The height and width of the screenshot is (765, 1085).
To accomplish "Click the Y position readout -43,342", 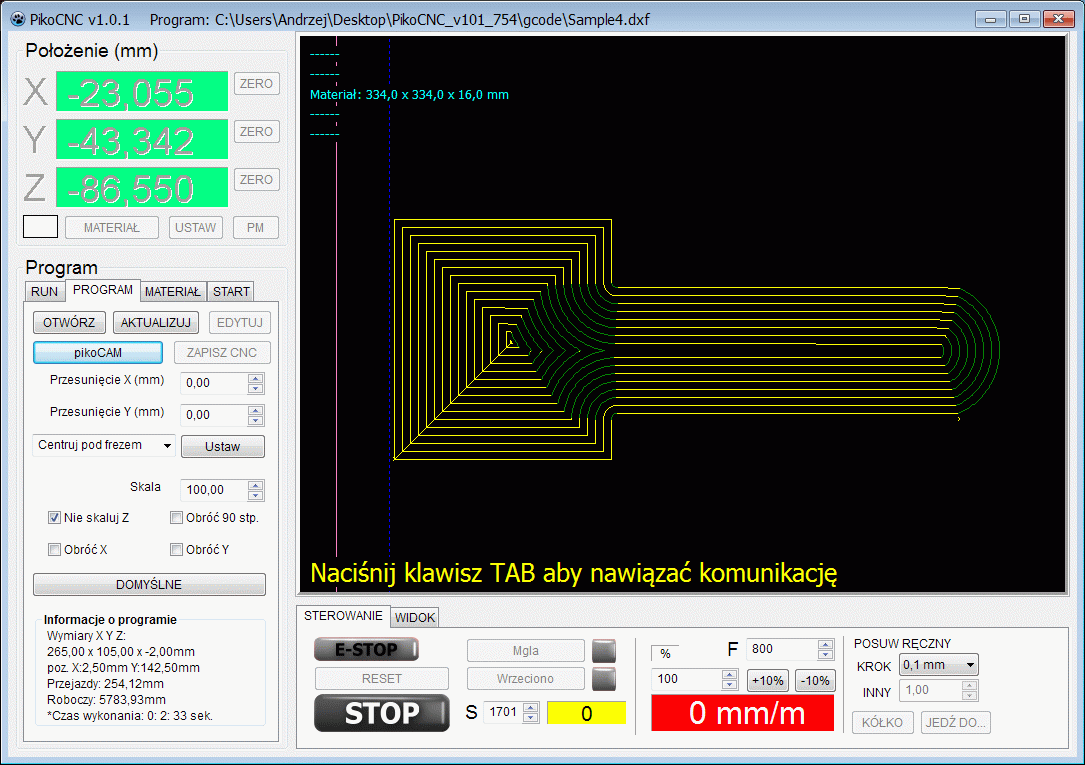I will pos(142,139).
